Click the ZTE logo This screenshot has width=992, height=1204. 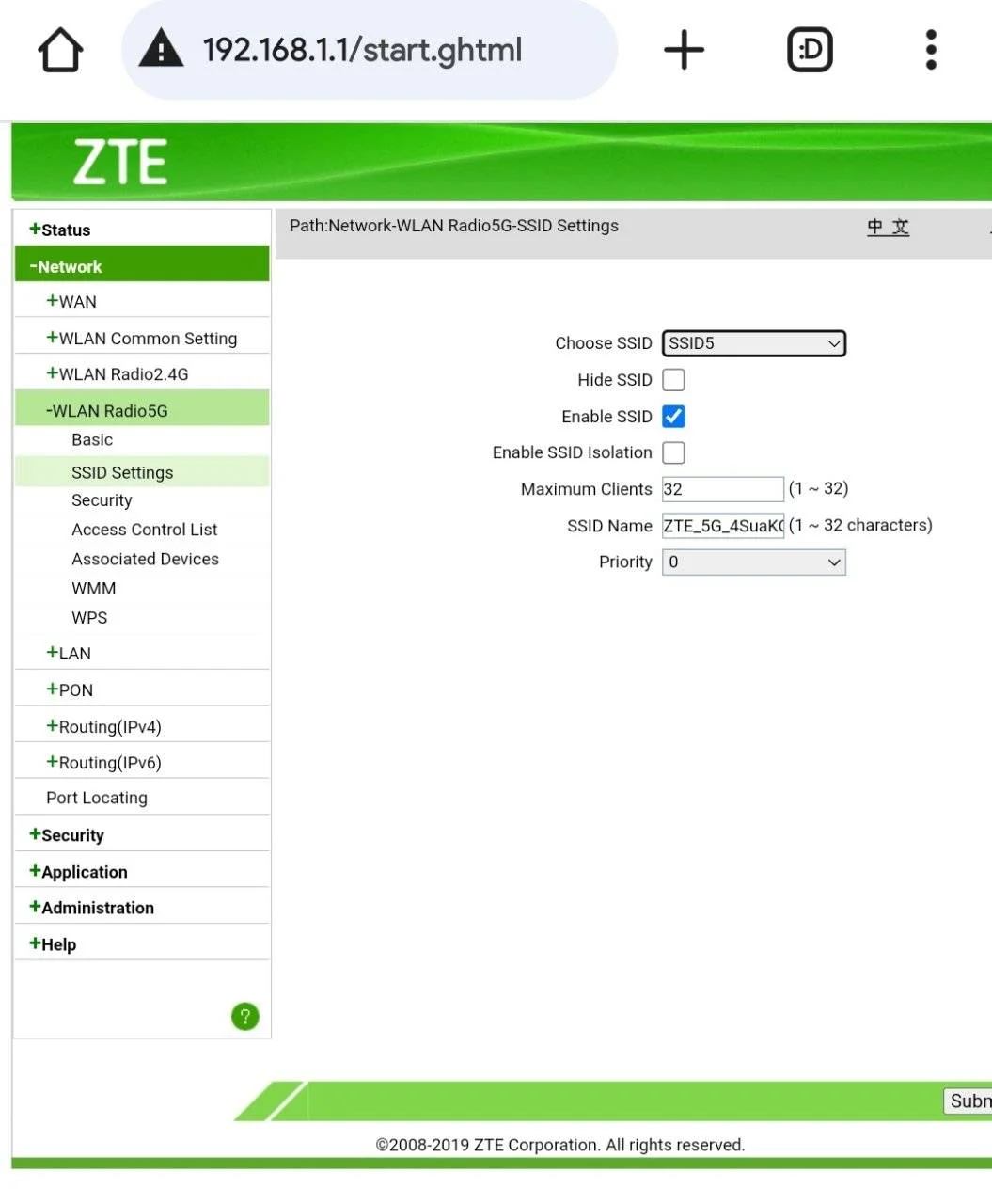[x=120, y=162]
